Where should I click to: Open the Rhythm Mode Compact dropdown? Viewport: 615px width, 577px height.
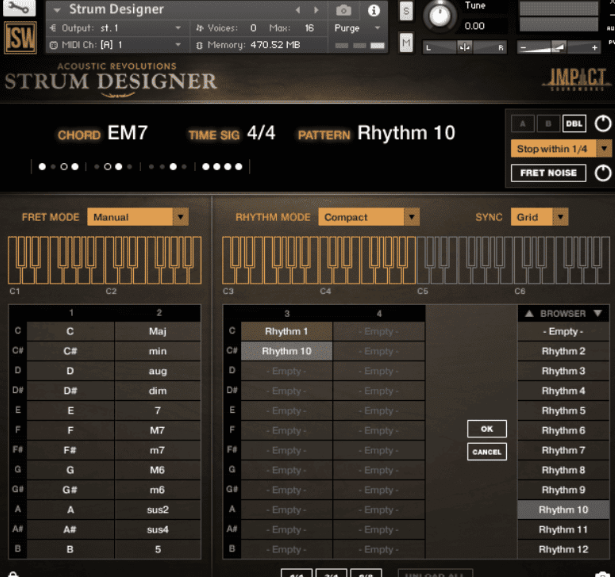(x=369, y=217)
